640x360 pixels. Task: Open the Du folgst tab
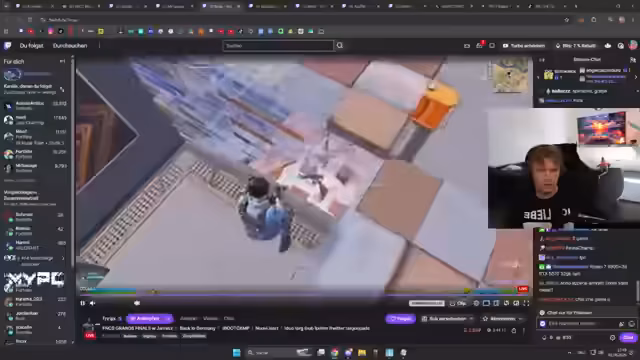pos(31,46)
